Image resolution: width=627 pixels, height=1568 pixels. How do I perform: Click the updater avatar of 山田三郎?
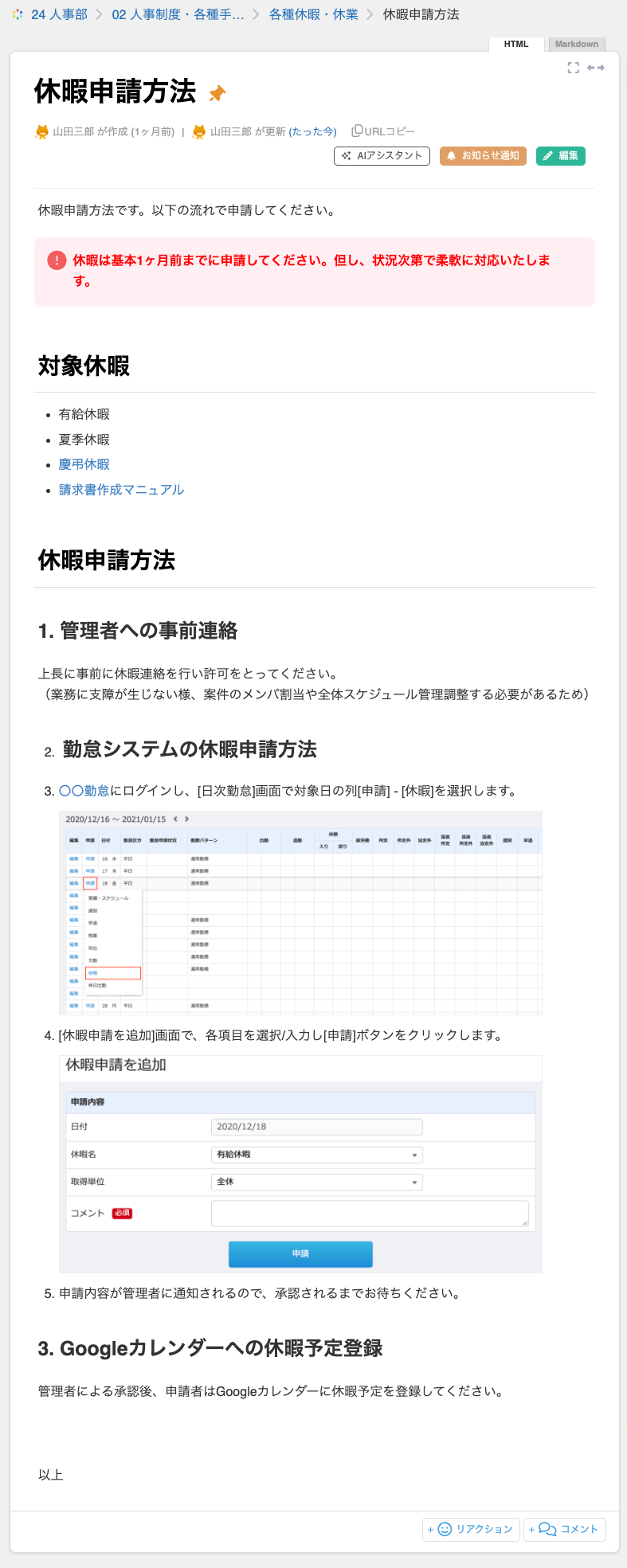[x=199, y=131]
